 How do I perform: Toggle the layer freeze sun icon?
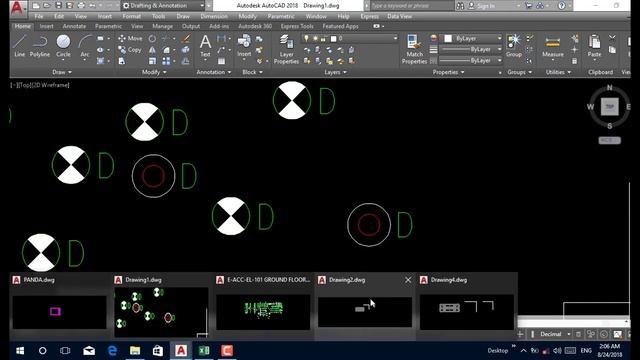(x=315, y=38)
